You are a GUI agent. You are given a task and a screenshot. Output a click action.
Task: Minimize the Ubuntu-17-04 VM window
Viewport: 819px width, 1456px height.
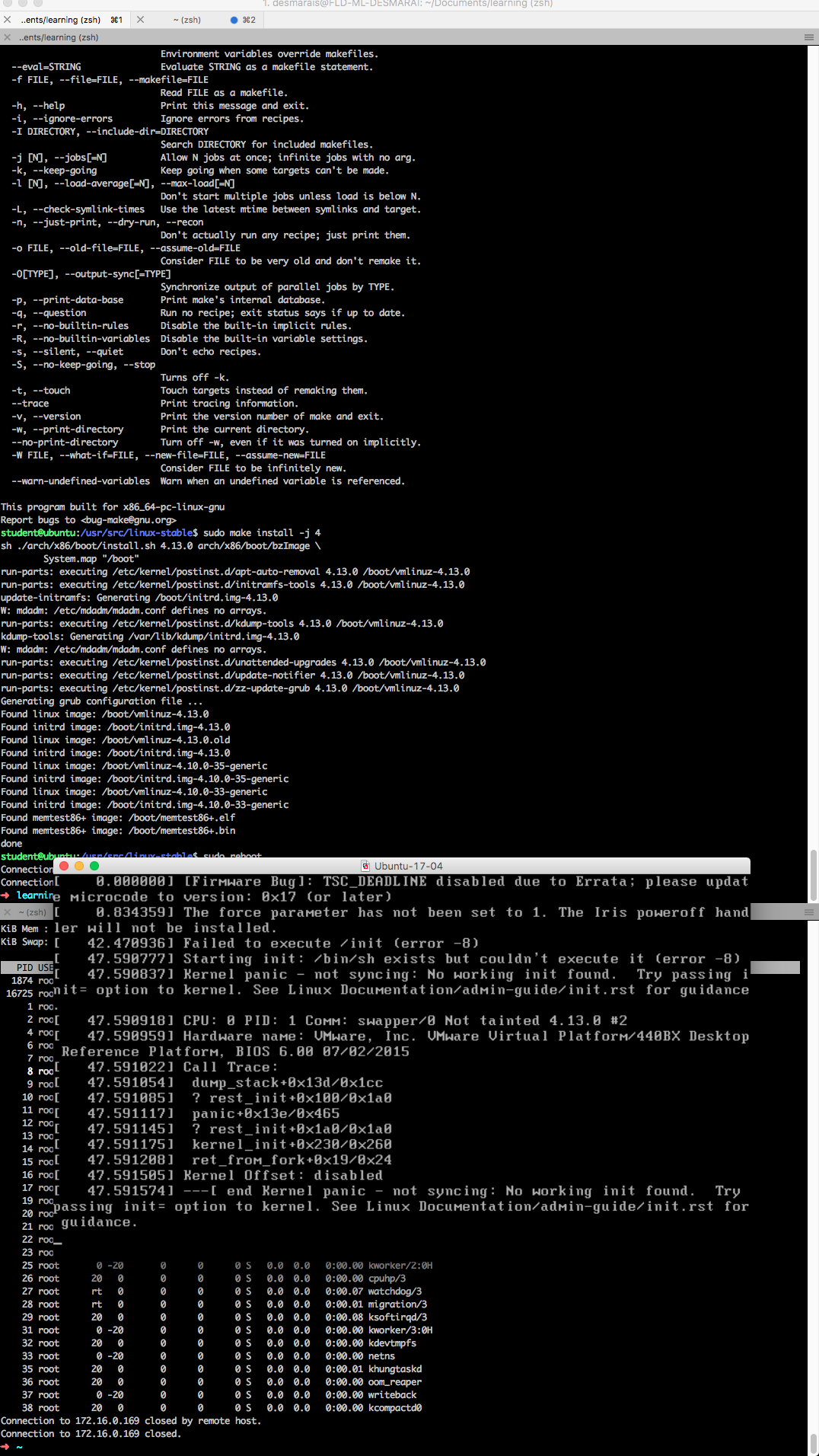(79, 866)
